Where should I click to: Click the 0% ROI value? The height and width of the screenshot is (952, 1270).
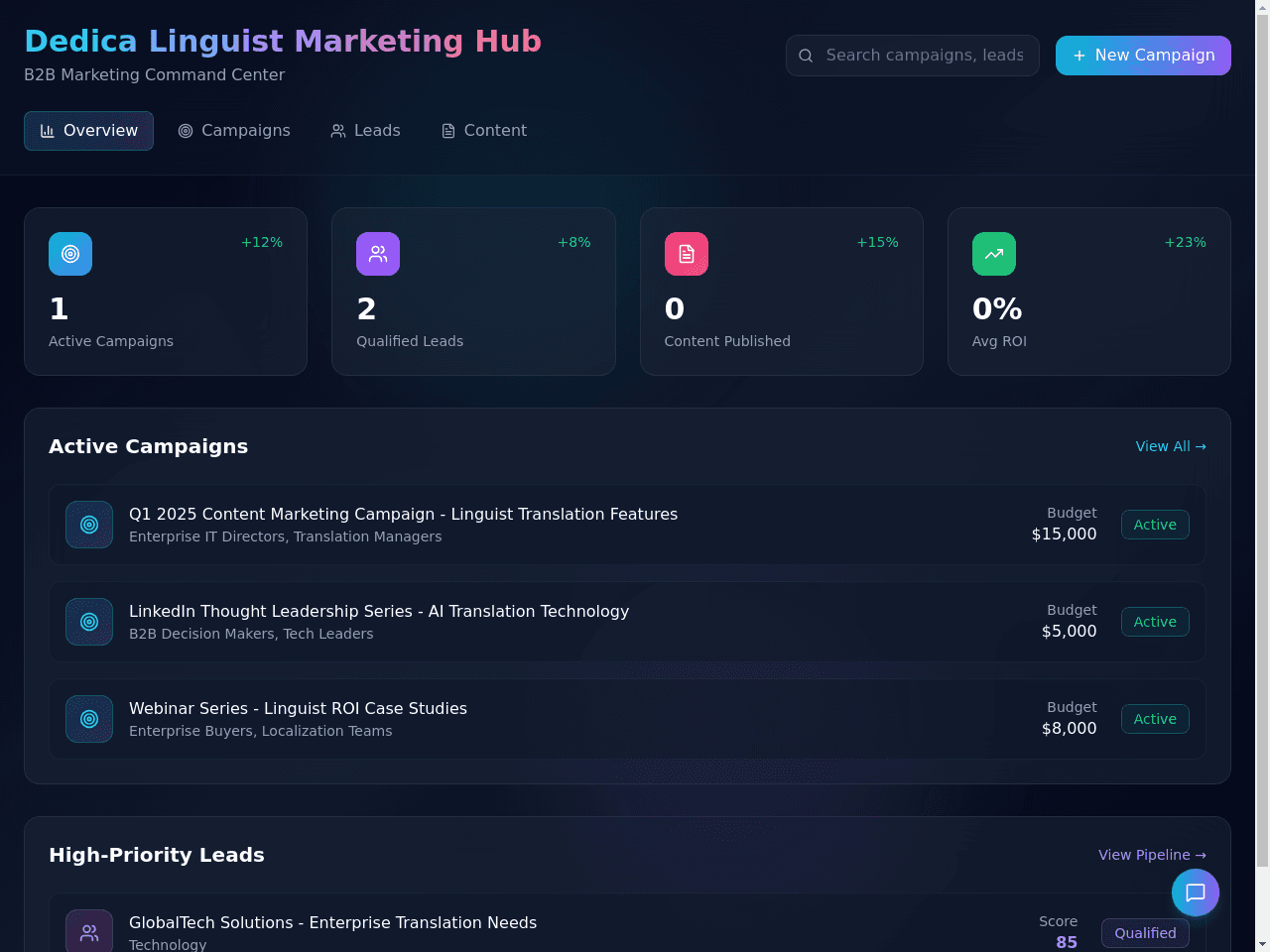coord(997,309)
